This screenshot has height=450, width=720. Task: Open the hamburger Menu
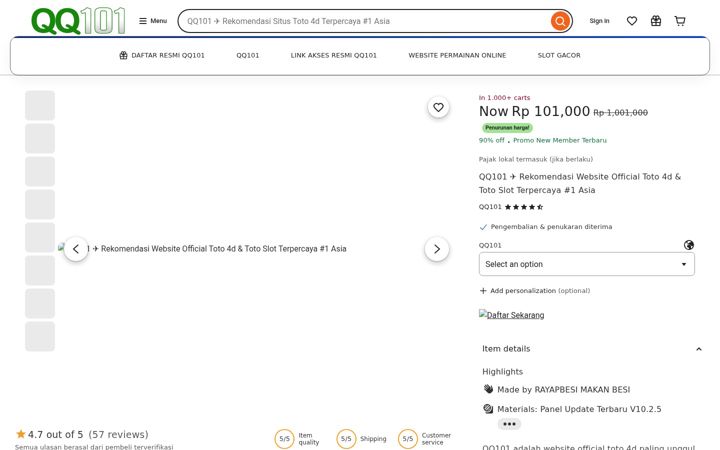point(153,21)
